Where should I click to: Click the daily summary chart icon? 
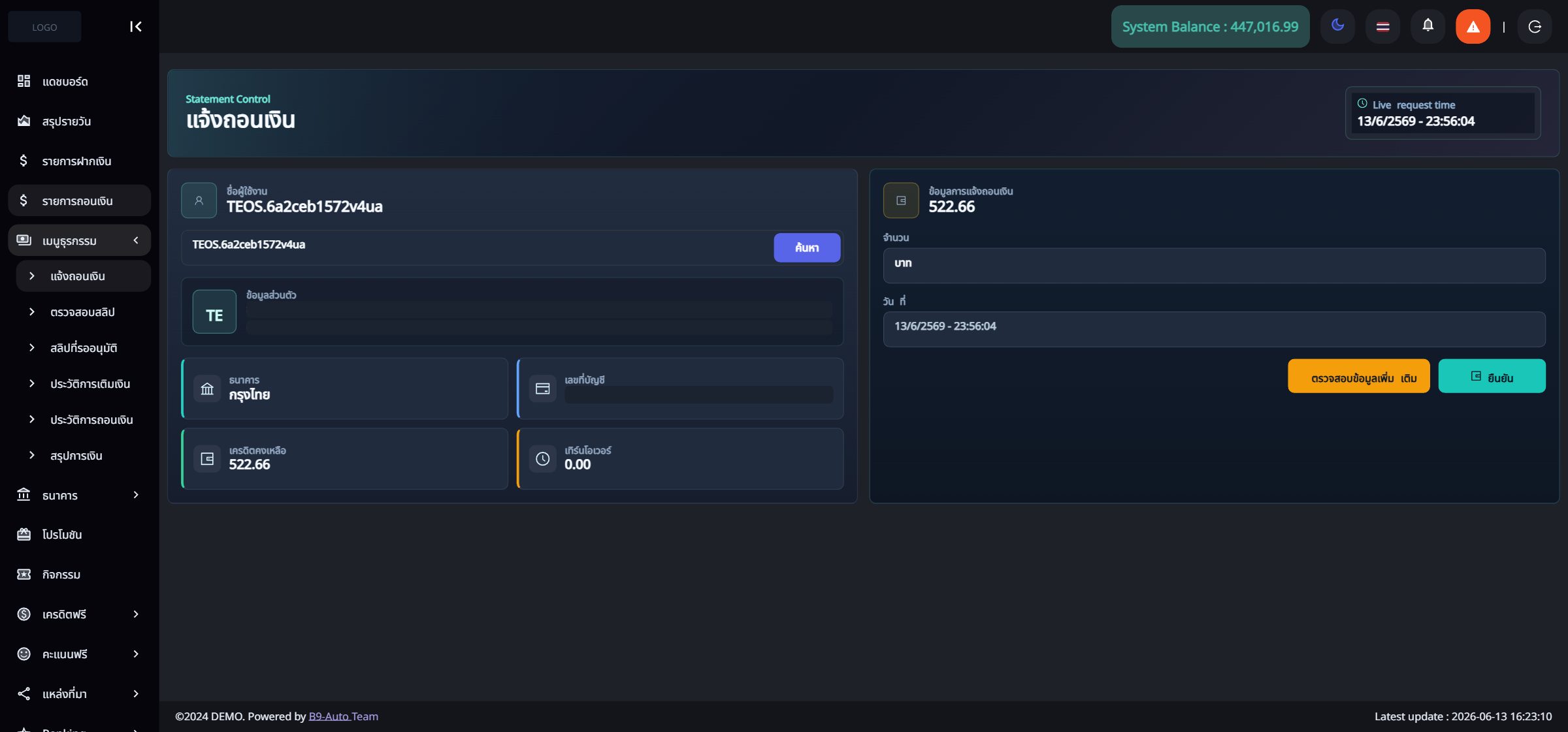24,121
